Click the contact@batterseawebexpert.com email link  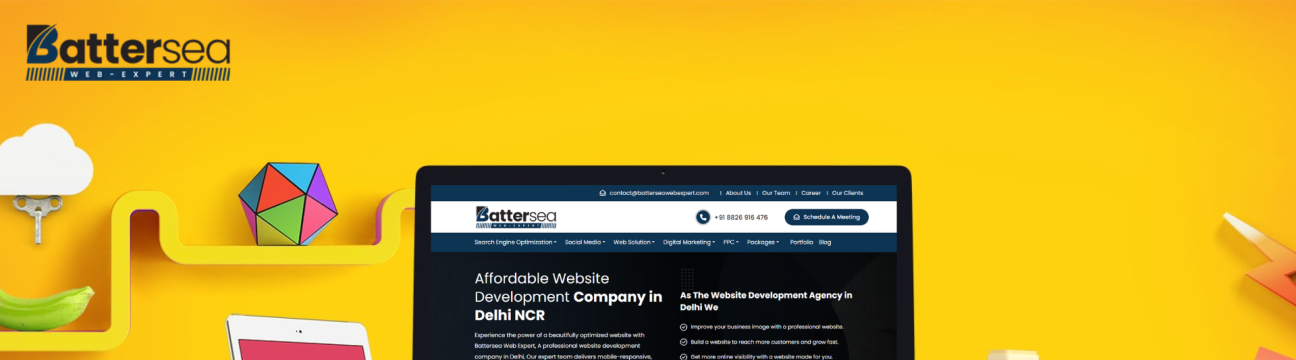coord(659,193)
